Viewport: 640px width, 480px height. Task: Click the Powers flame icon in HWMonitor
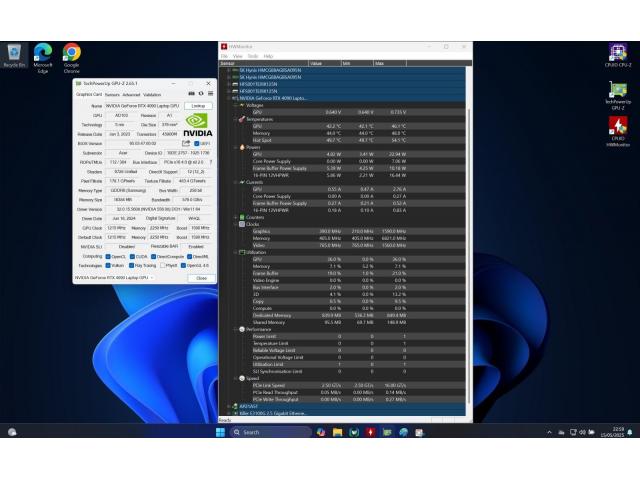(242, 147)
